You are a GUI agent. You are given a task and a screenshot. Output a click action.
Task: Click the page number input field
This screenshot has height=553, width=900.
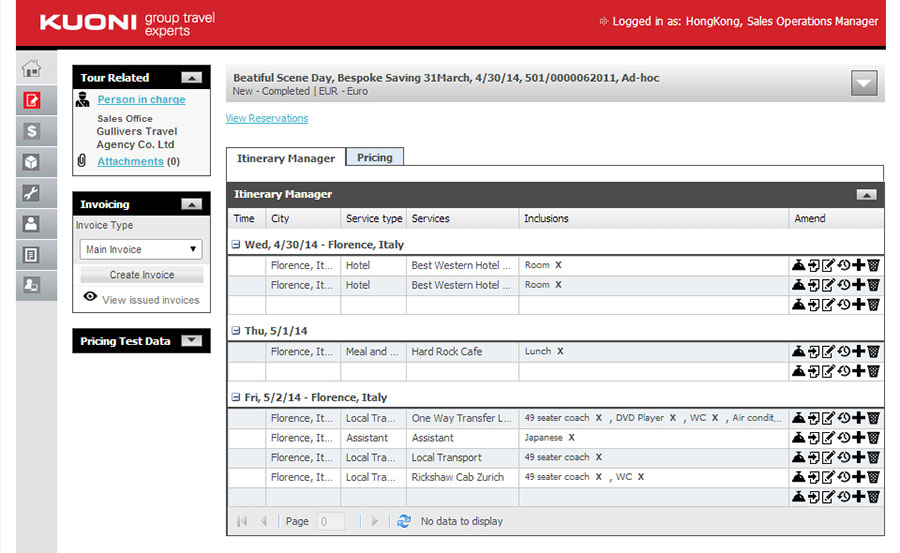[x=330, y=521]
